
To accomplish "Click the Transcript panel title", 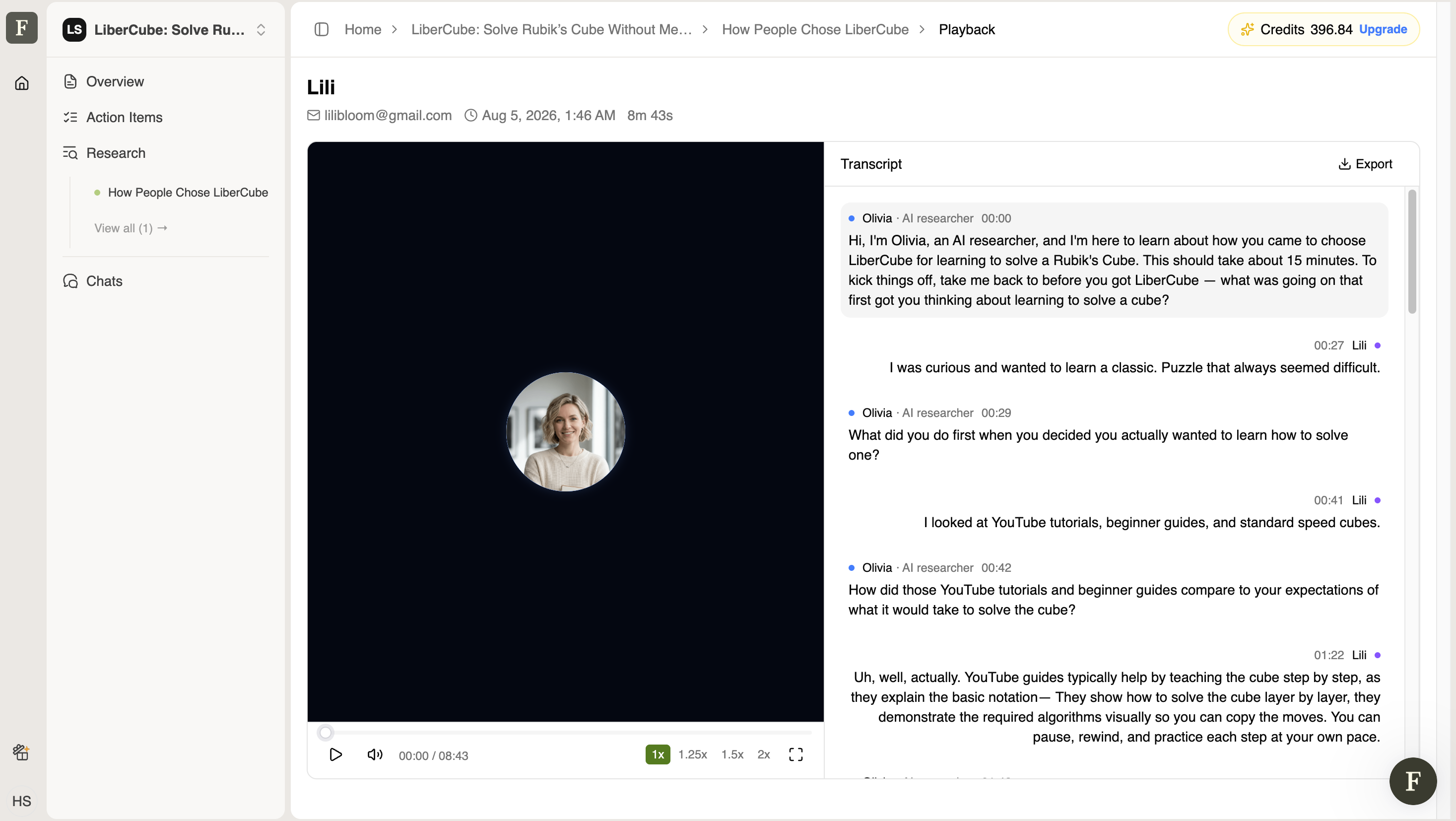I will tap(871, 164).
